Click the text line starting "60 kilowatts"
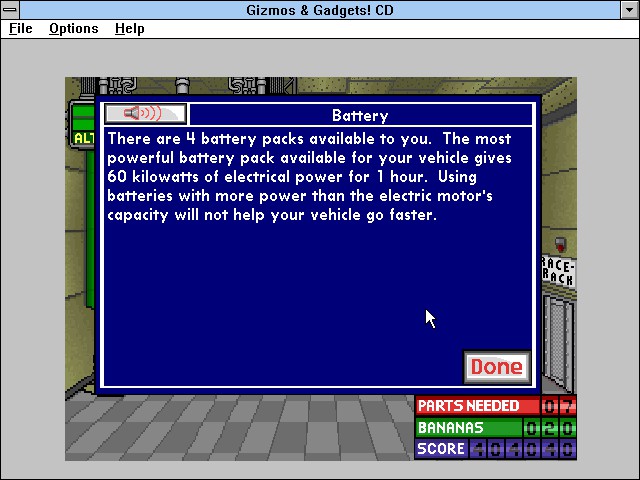The width and height of the screenshot is (640, 480). click(292, 177)
